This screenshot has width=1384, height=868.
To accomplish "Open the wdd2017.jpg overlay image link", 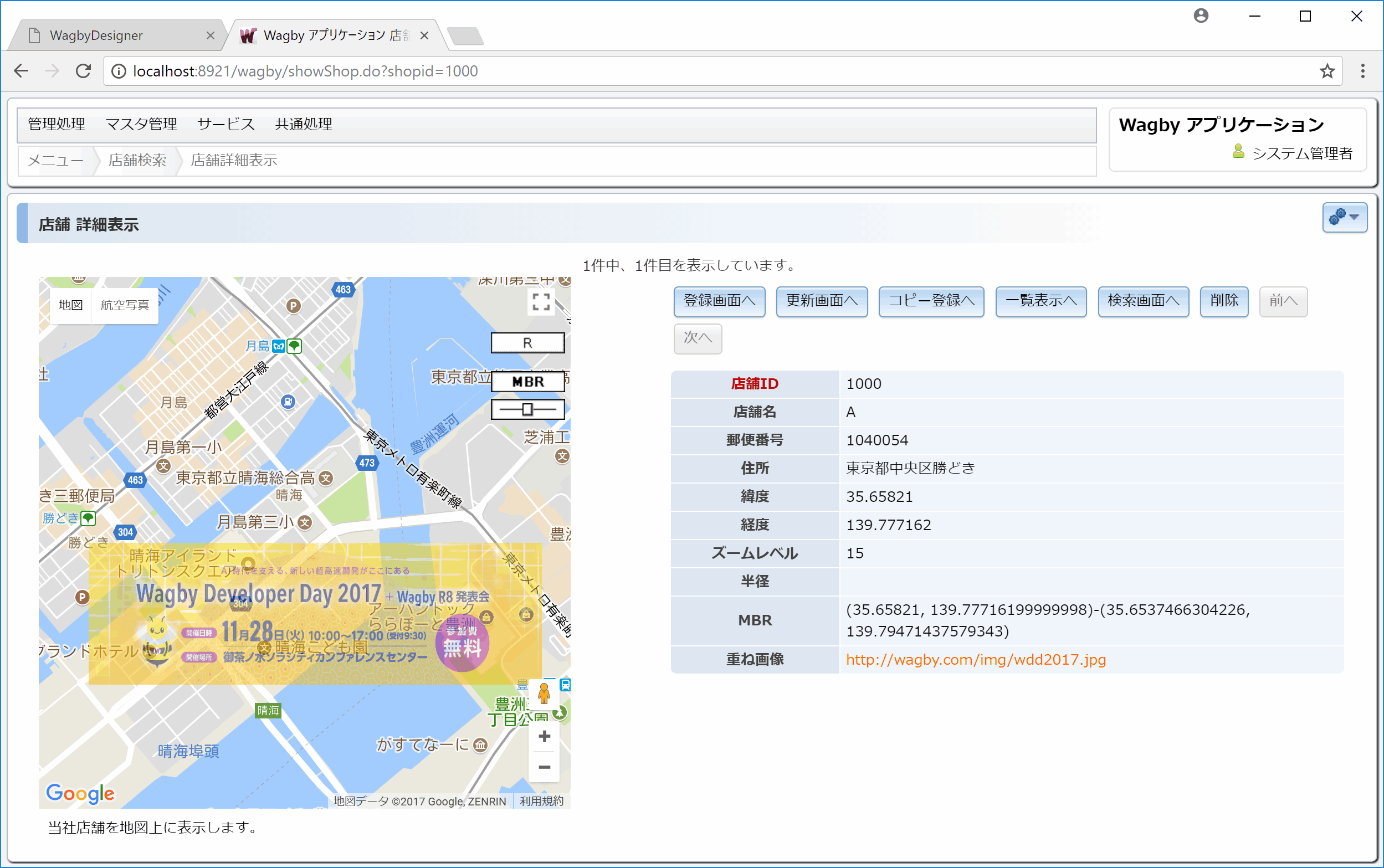I will [x=976, y=660].
